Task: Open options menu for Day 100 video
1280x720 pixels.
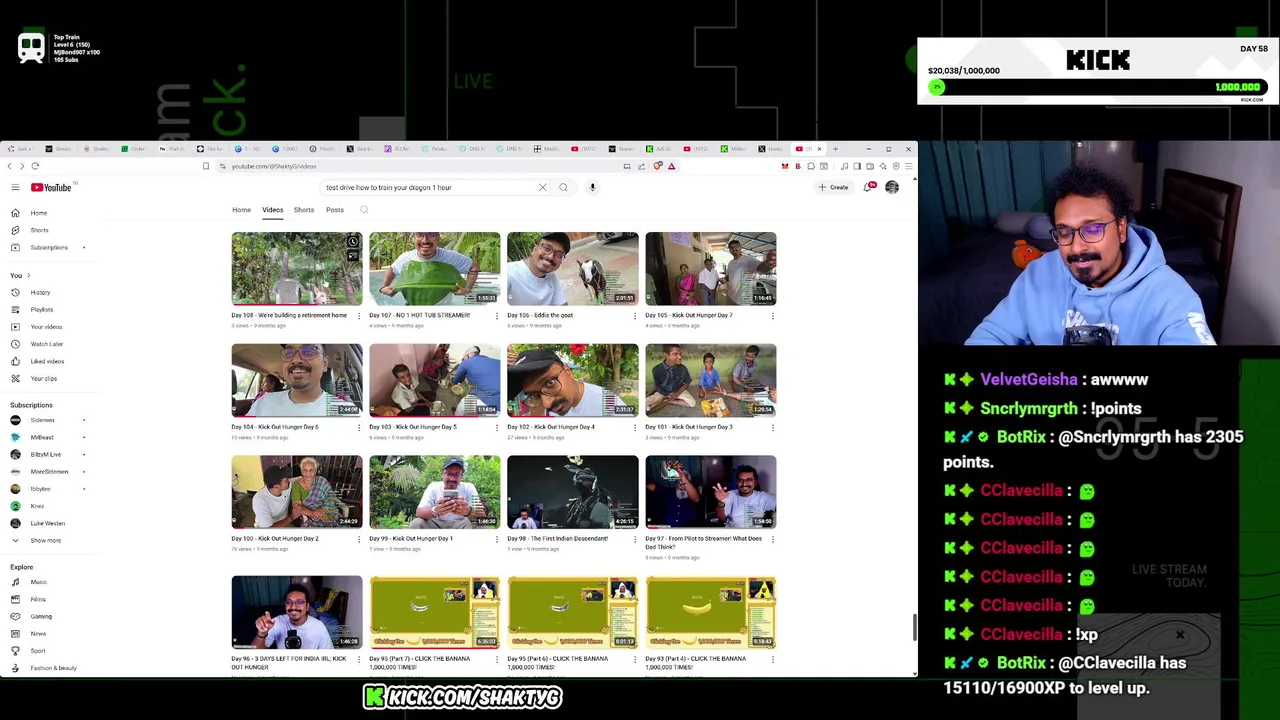Action: pyautogui.click(x=359, y=540)
